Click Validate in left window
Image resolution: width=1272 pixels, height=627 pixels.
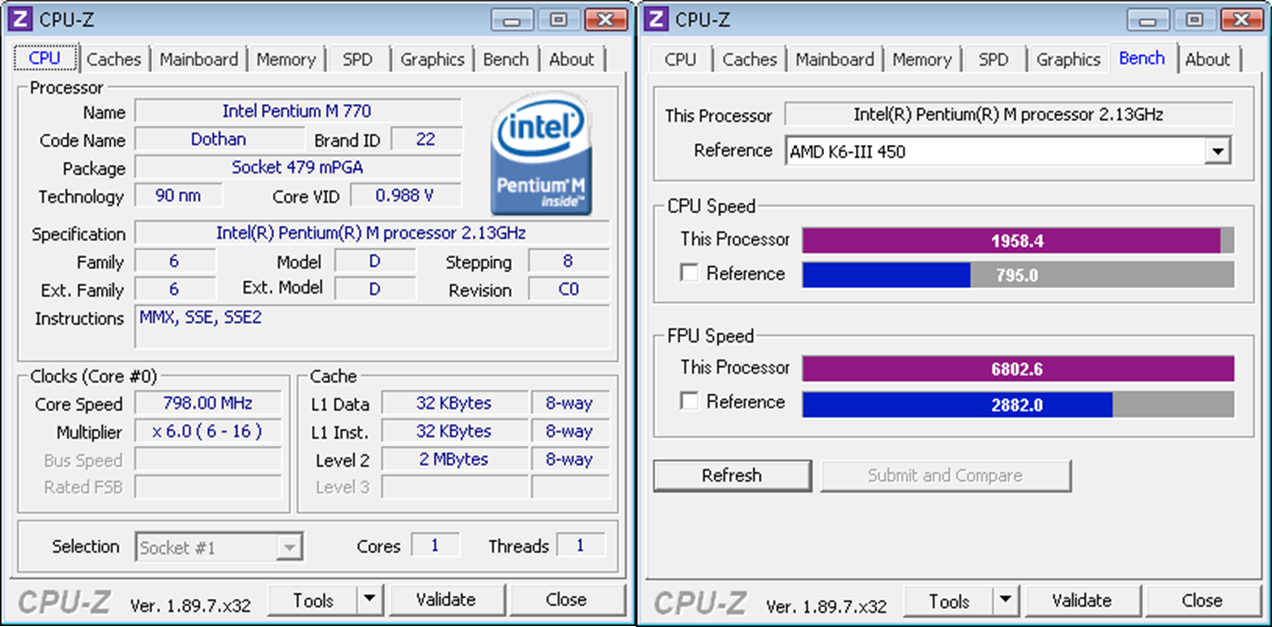tap(446, 600)
